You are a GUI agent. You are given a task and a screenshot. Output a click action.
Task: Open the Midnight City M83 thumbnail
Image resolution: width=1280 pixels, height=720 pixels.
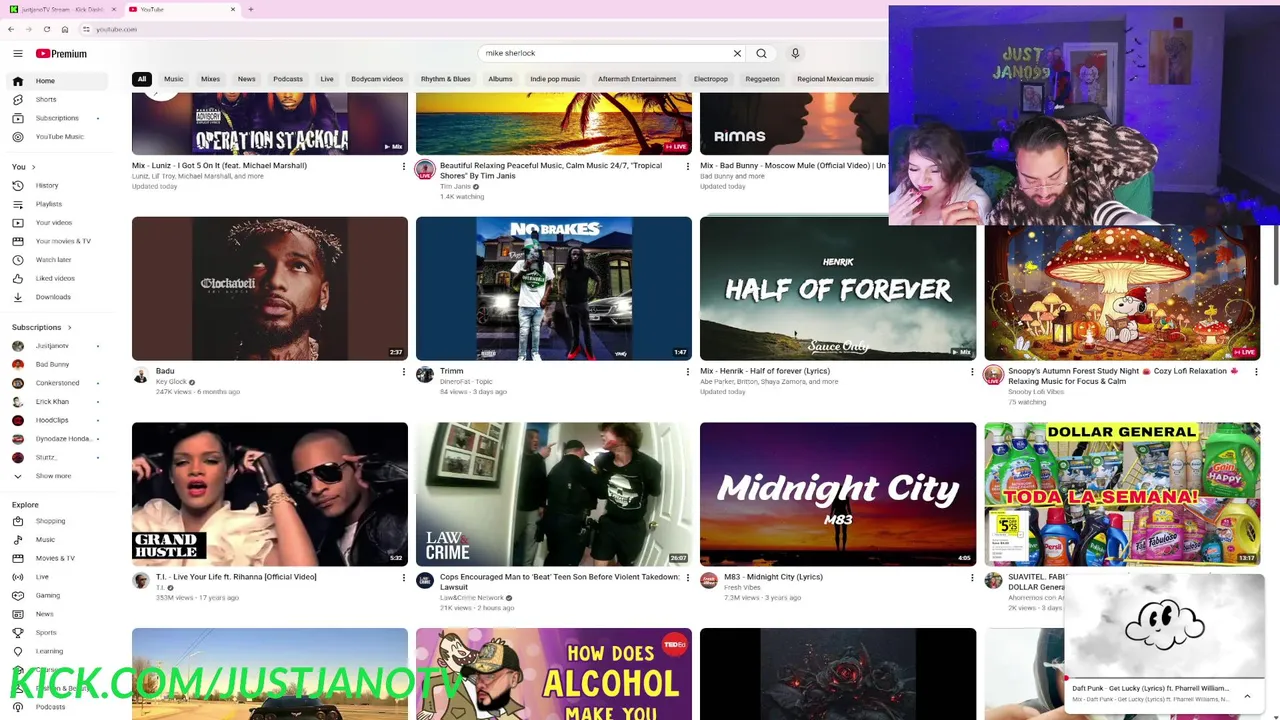[838, 494]
